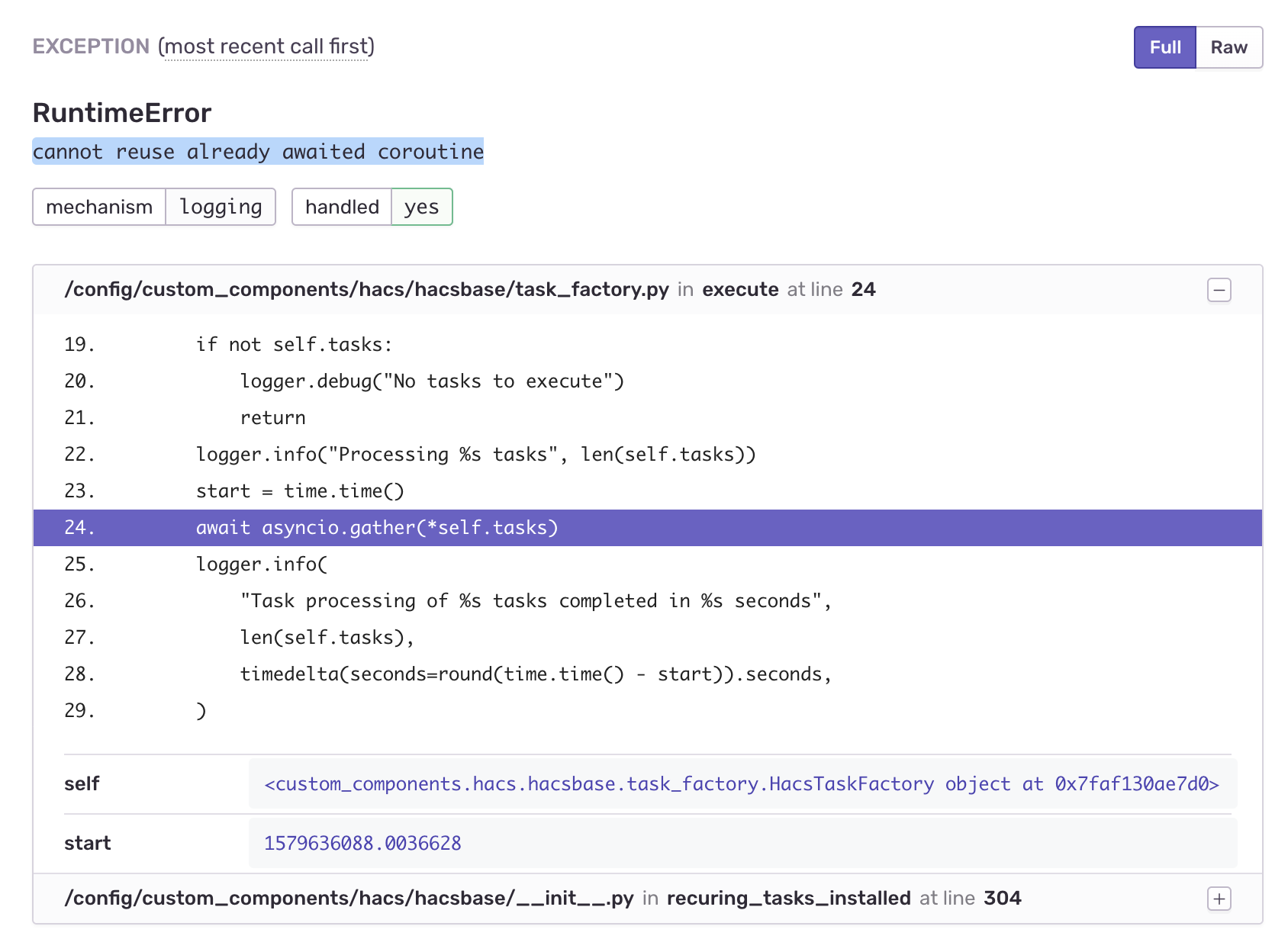Click the task_factory.py file path header

click(365, 290)
